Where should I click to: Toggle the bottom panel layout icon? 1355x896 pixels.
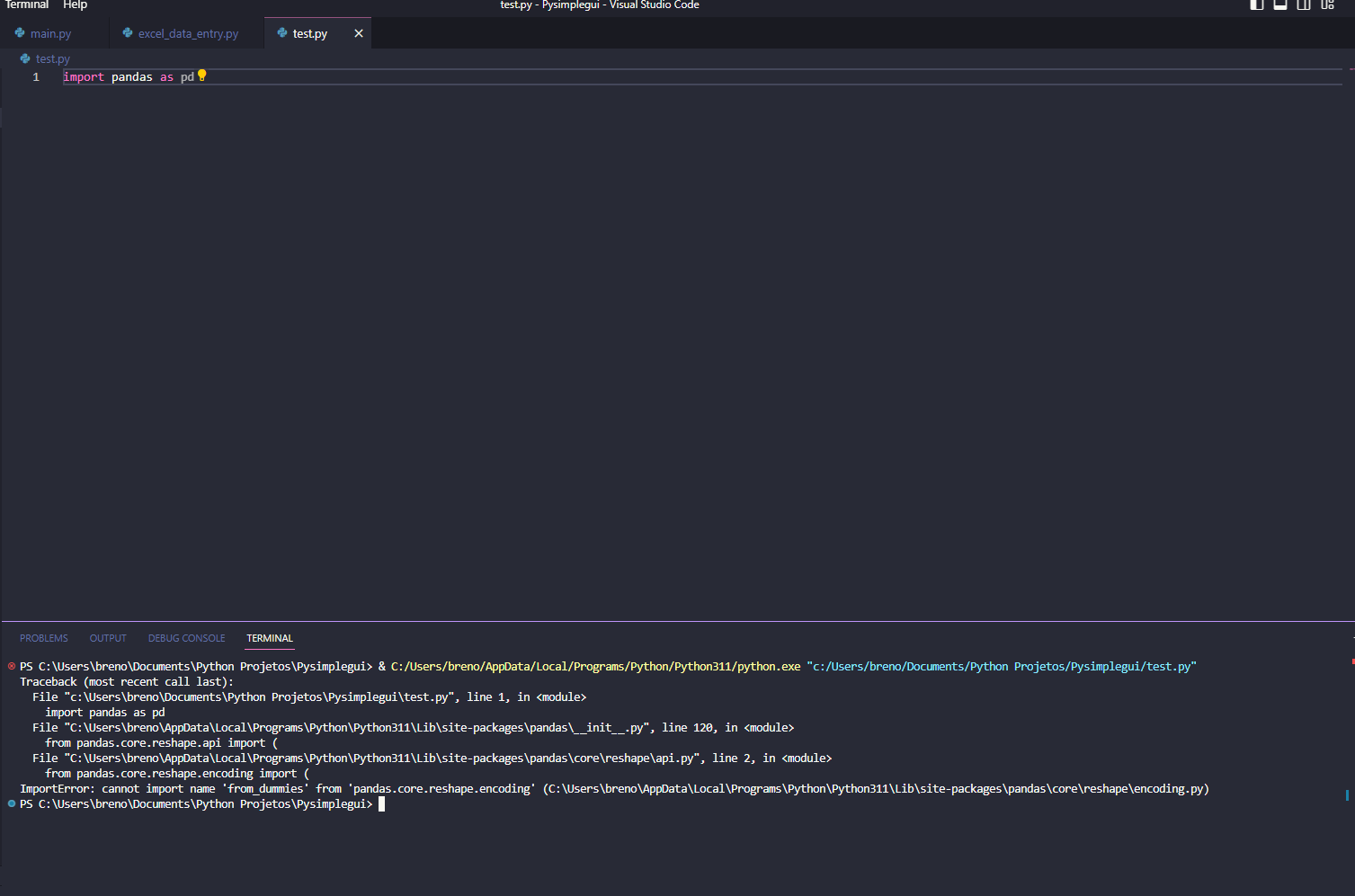1280,4
